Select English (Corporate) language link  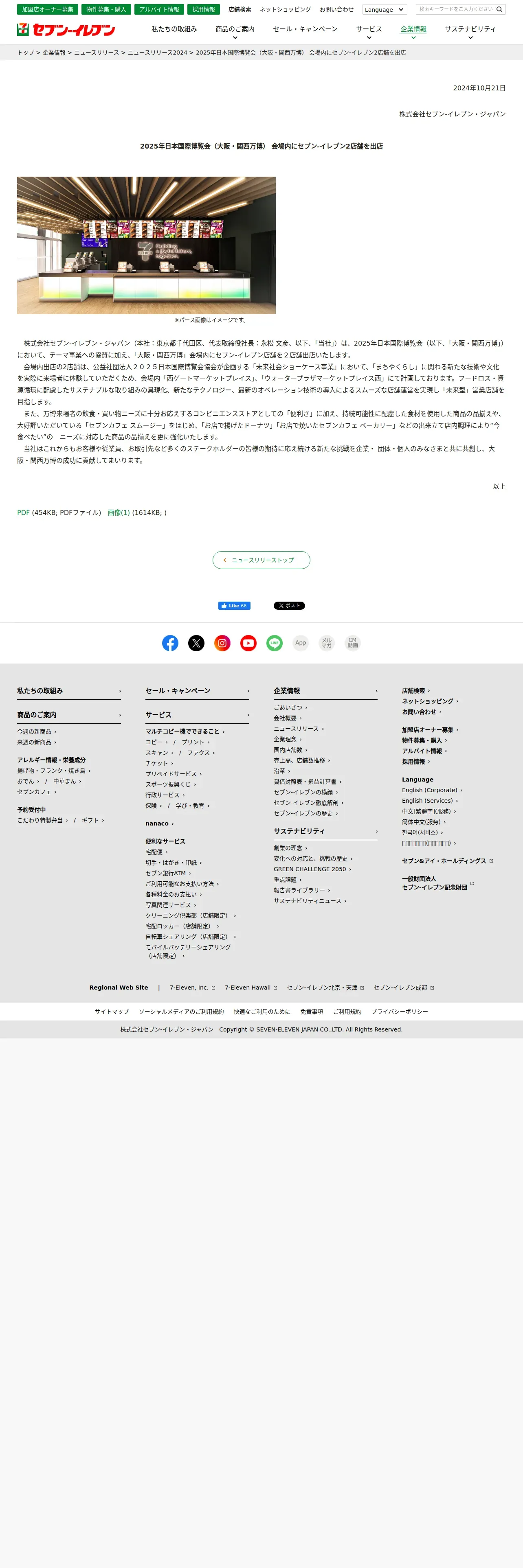[x=432, y=790]
